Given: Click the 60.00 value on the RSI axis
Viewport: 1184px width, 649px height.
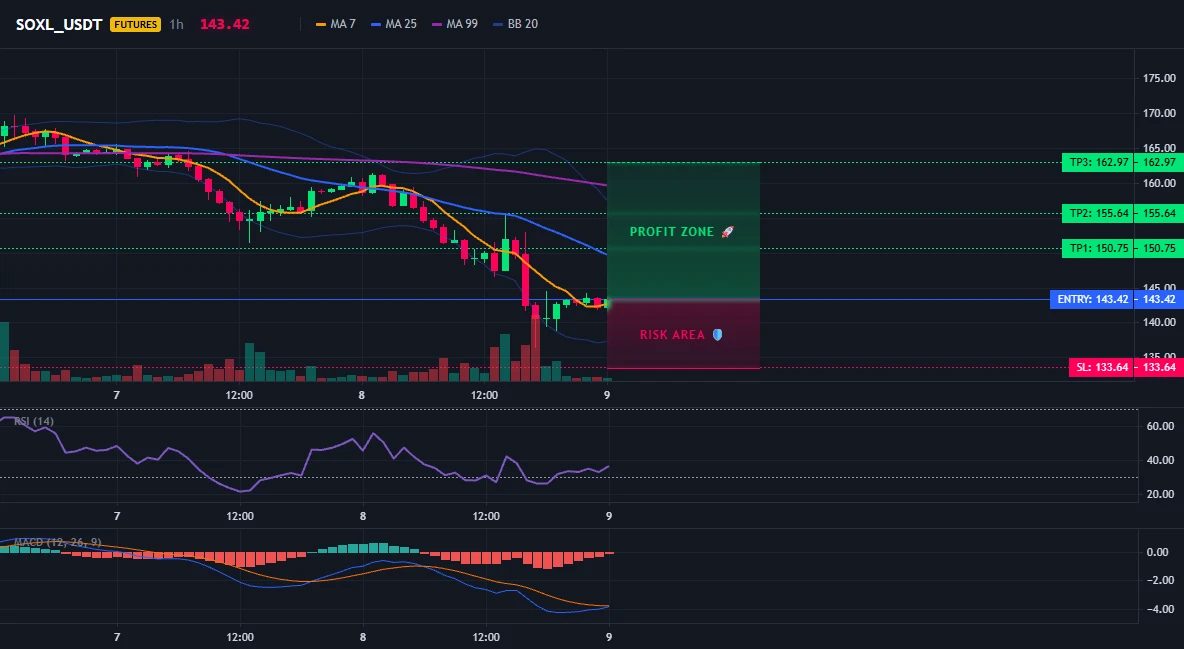Looking at the screenshot, I should coord(1160,426).
